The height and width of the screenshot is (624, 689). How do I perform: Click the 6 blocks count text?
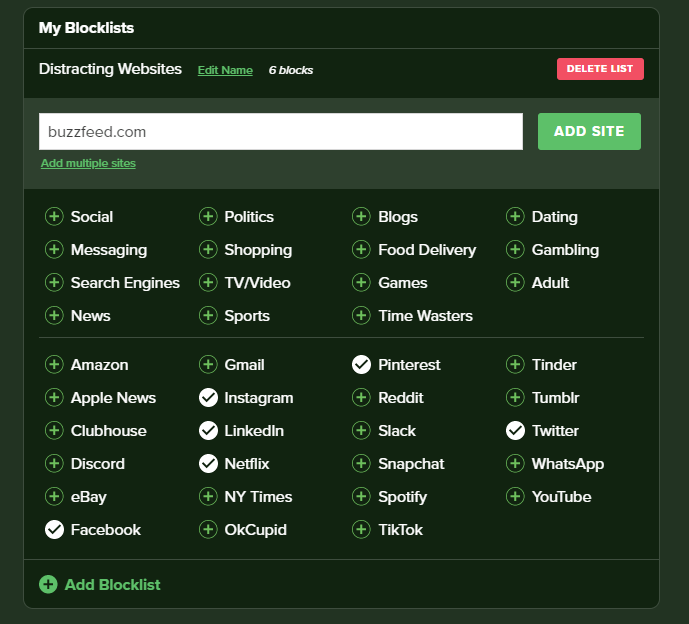[x=291, y=70]
